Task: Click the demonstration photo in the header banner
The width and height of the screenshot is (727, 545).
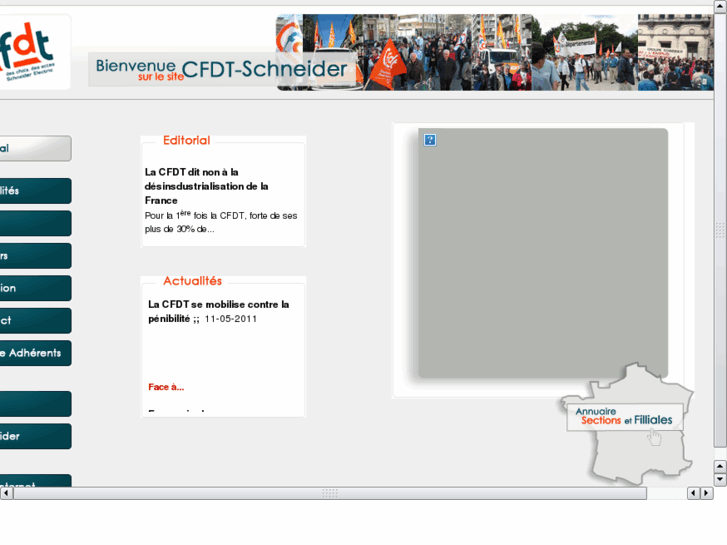Action: [x=495, y=52]
